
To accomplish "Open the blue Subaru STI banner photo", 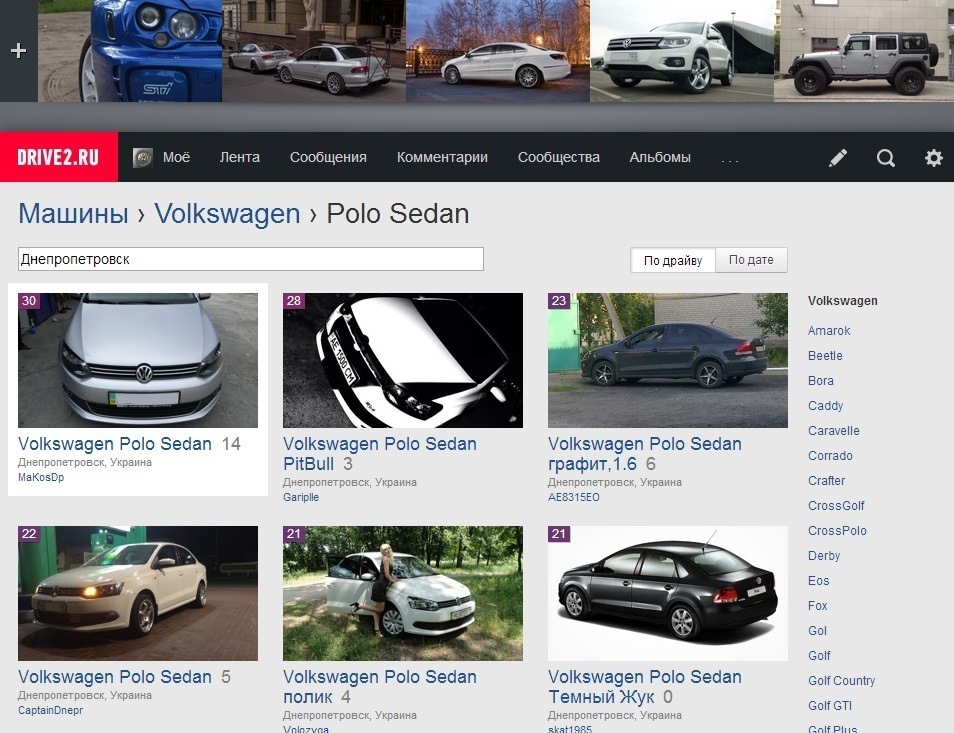I will tap(130, 50).
